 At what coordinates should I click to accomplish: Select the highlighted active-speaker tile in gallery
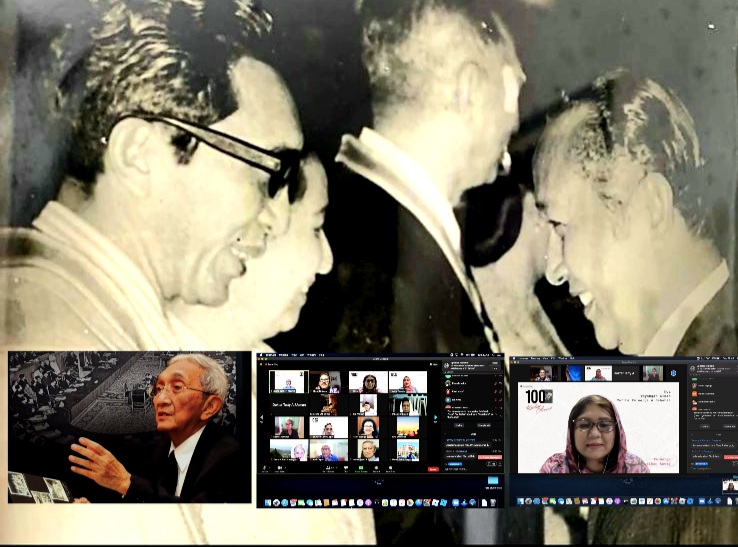click(289, 382)
